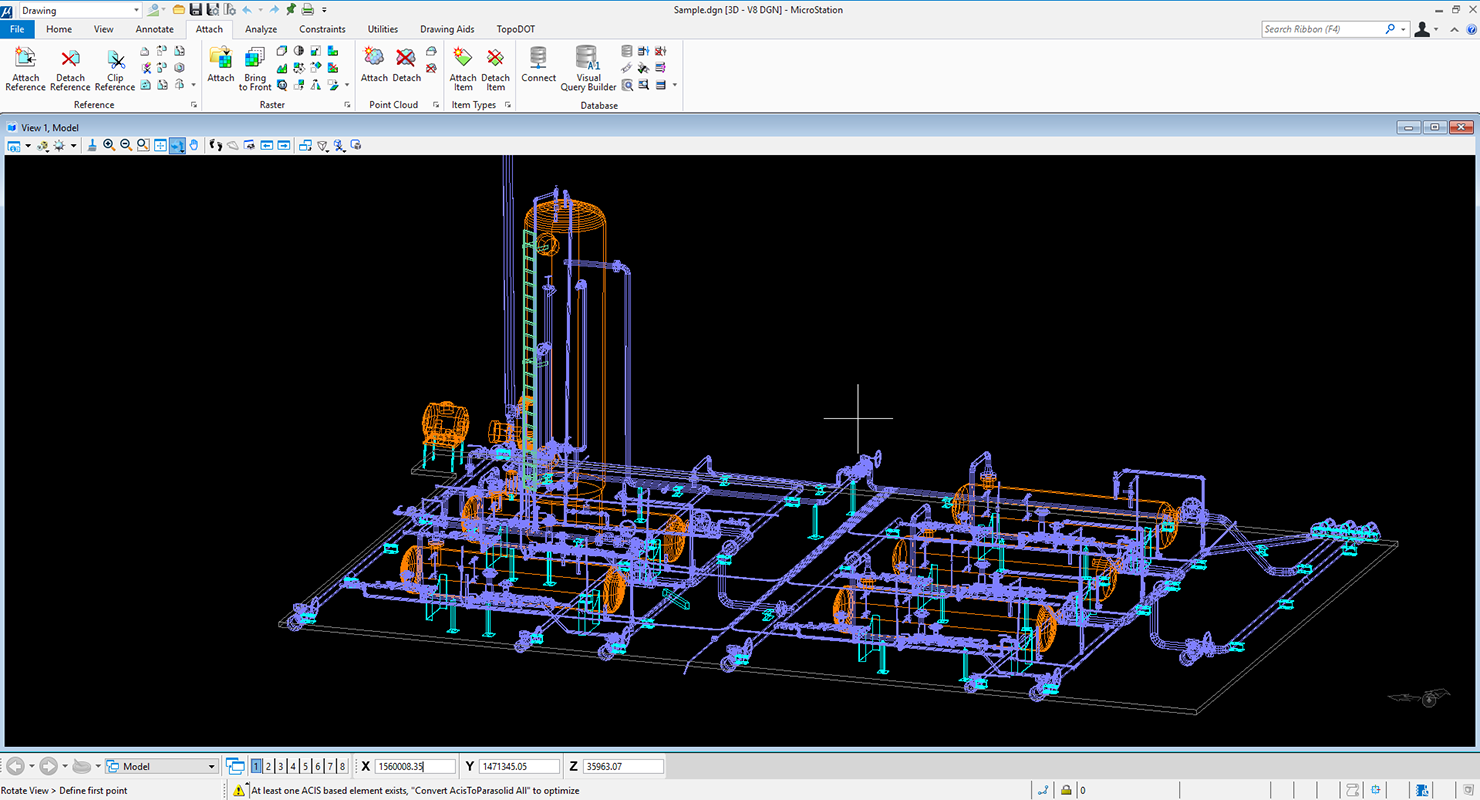Open the Visual Query Builder
Image resolution: width=1480 pixels, height=800 pixels.
pyautogui.click(x=587, y=68)
